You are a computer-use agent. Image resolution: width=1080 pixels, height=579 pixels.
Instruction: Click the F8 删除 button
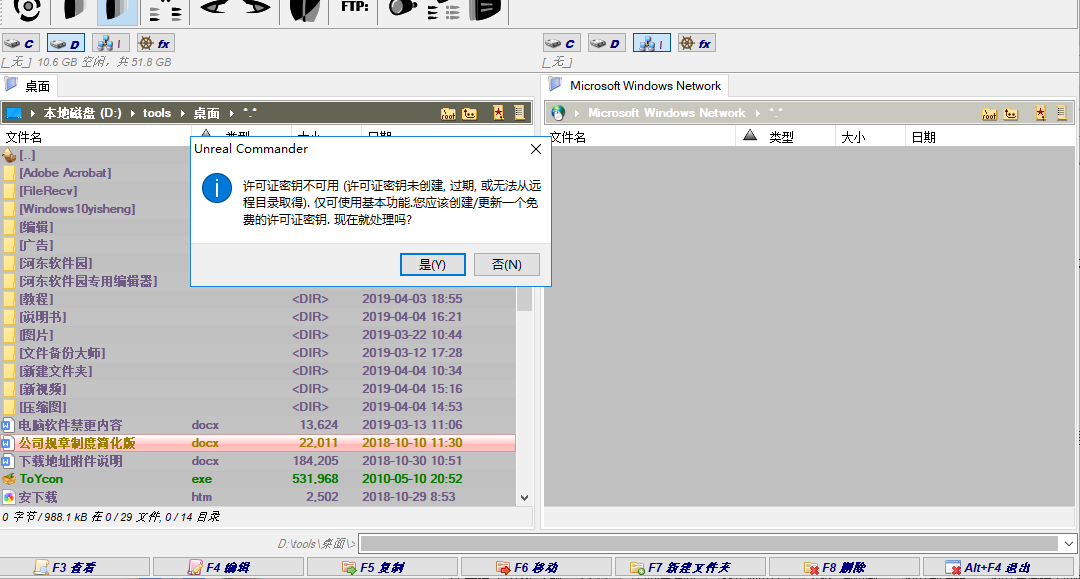[844, 567]
